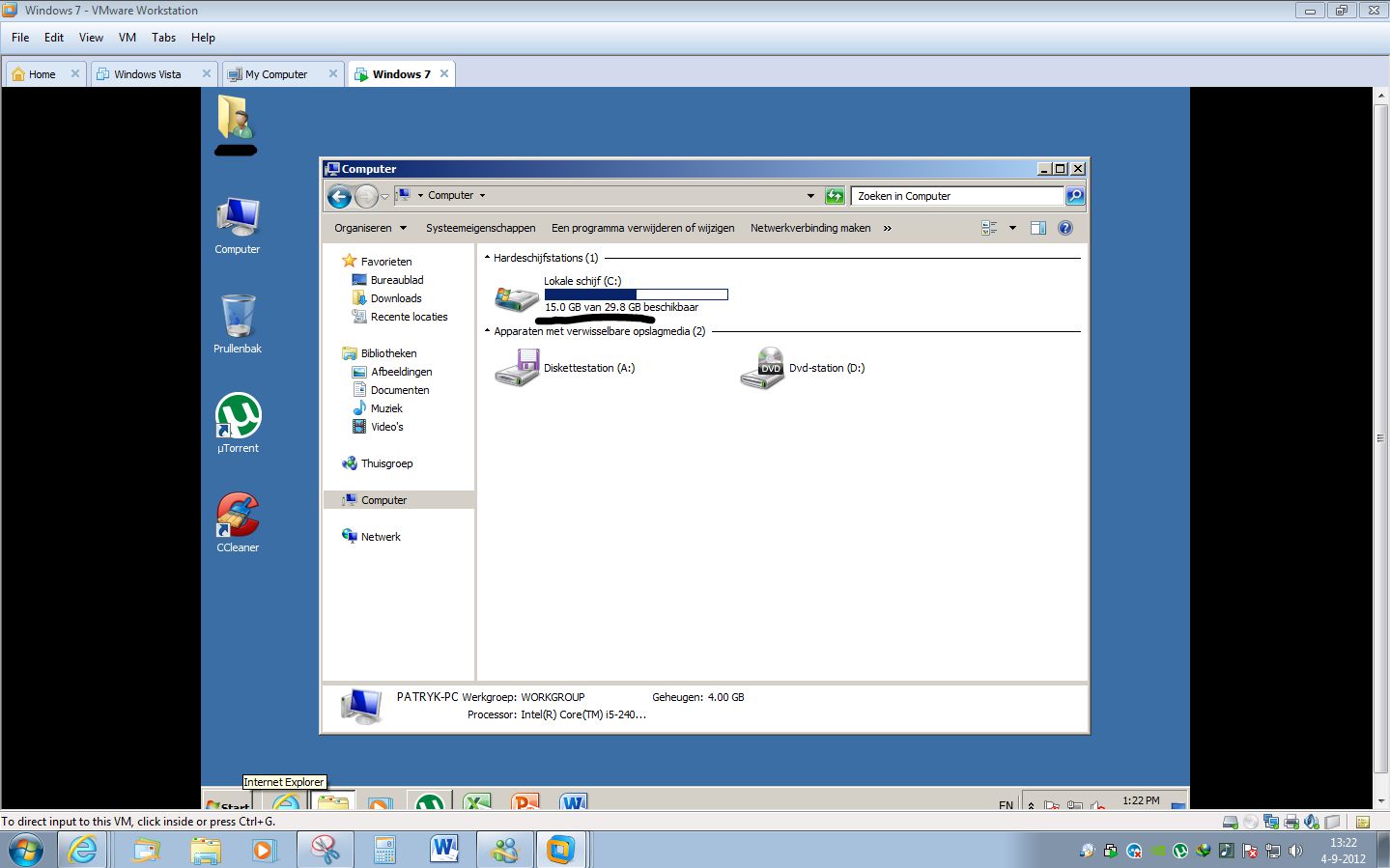Click the change view icon
The width and height of the screenshot is (1390, 868).
coord(989,229)
